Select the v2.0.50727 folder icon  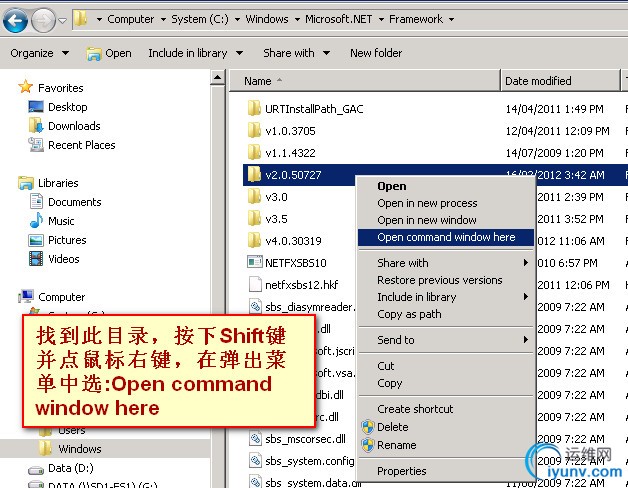(254, 175)
